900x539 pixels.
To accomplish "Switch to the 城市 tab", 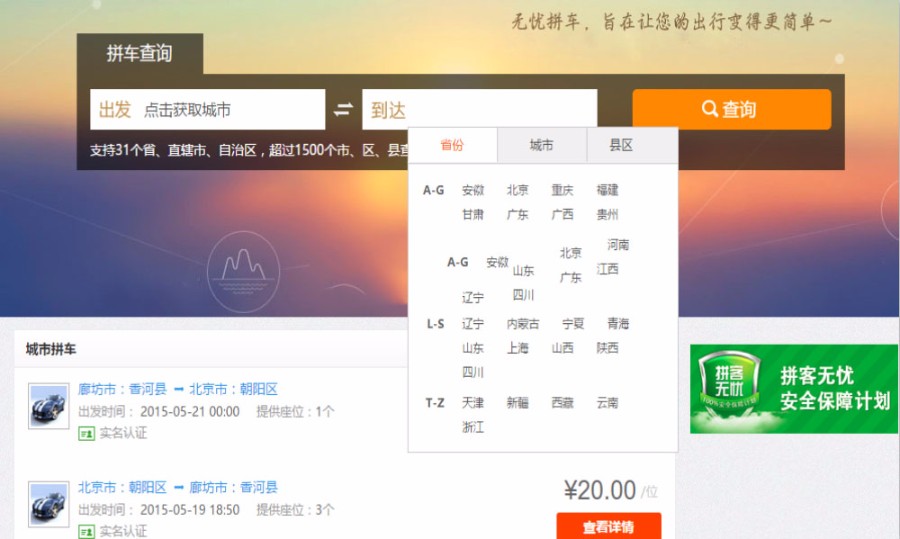I will 541,145.
